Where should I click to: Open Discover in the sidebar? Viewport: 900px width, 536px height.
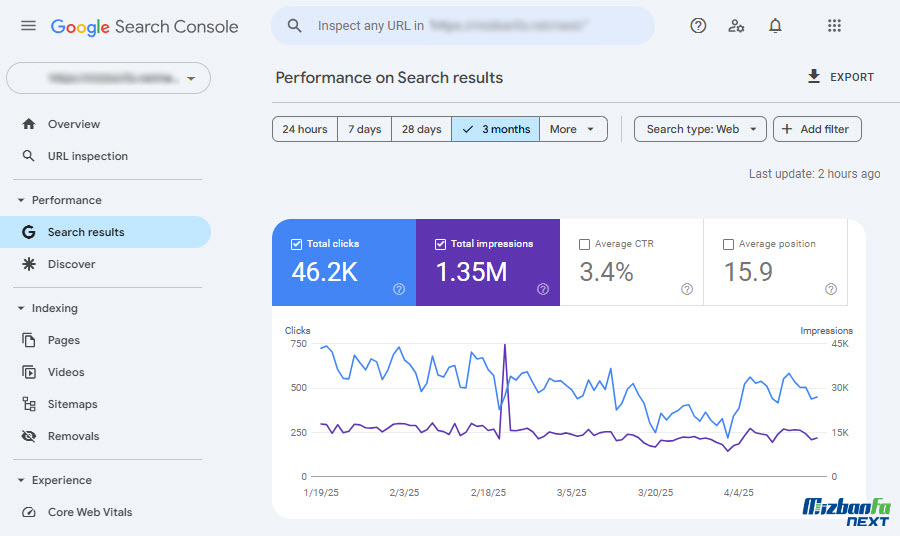(x=71, y=264)
